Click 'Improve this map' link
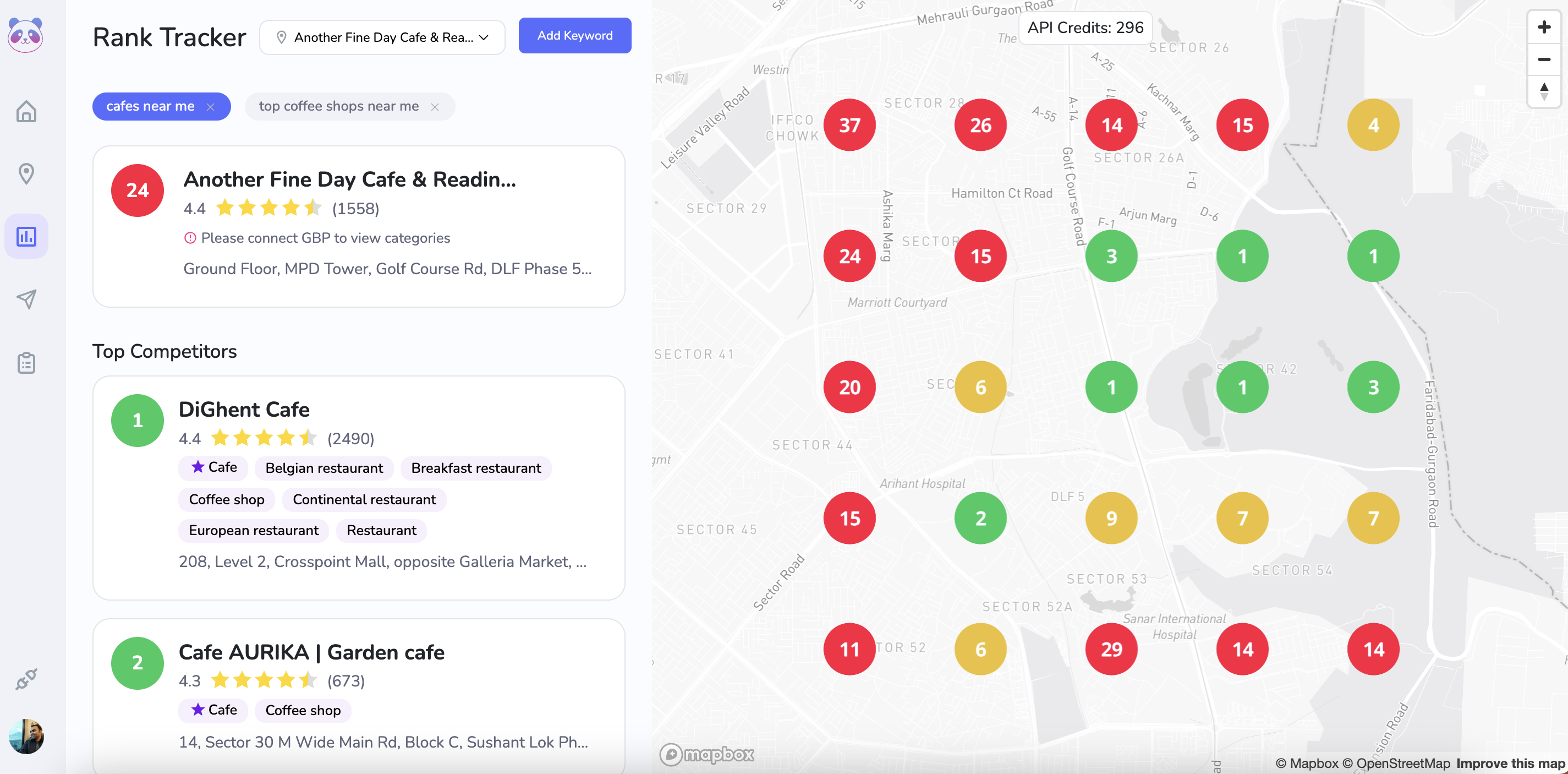Viewport: 1568px width, 774px height. tap(1510, 763)
